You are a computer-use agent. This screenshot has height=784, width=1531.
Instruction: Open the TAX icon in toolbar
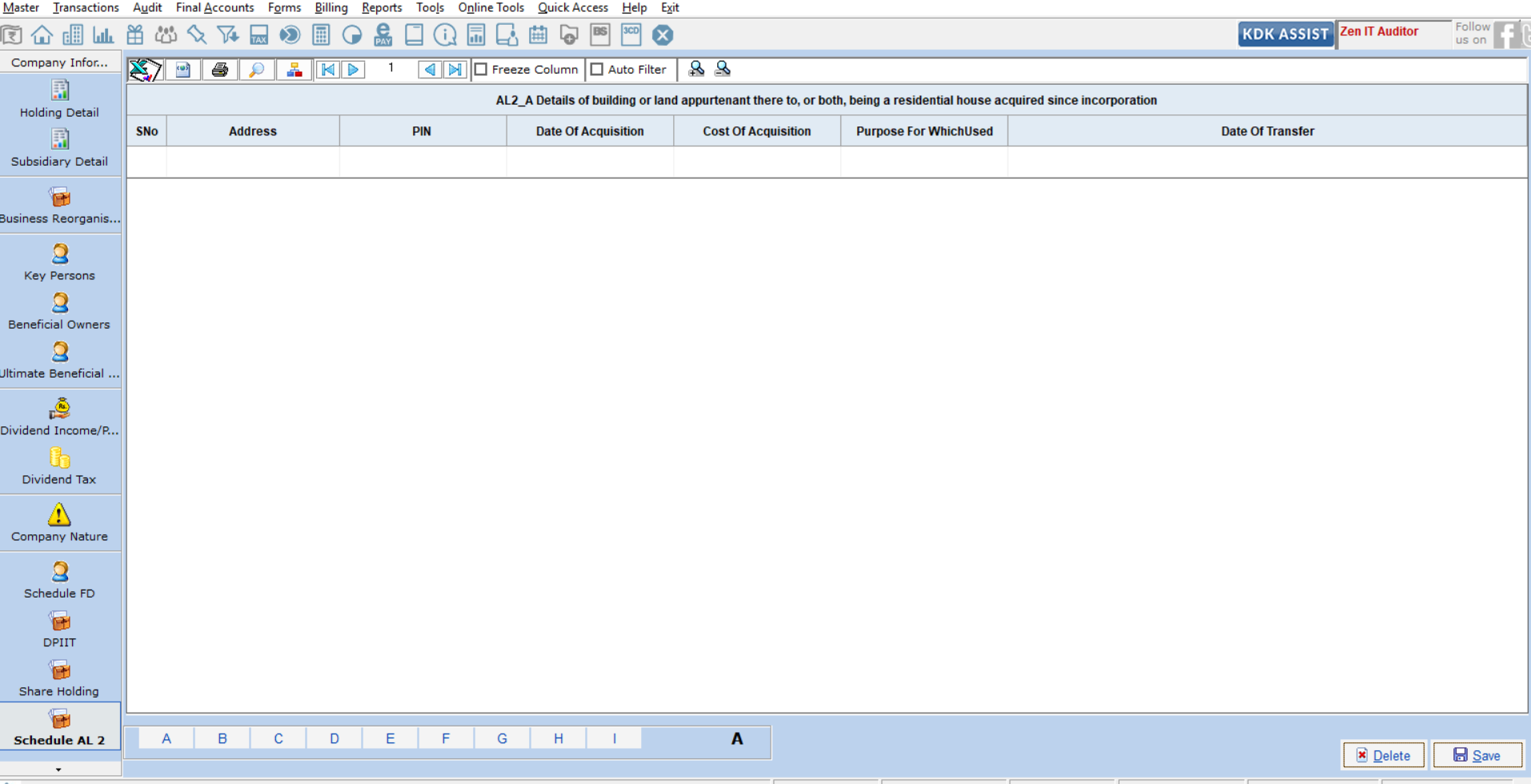coord(259,34)
